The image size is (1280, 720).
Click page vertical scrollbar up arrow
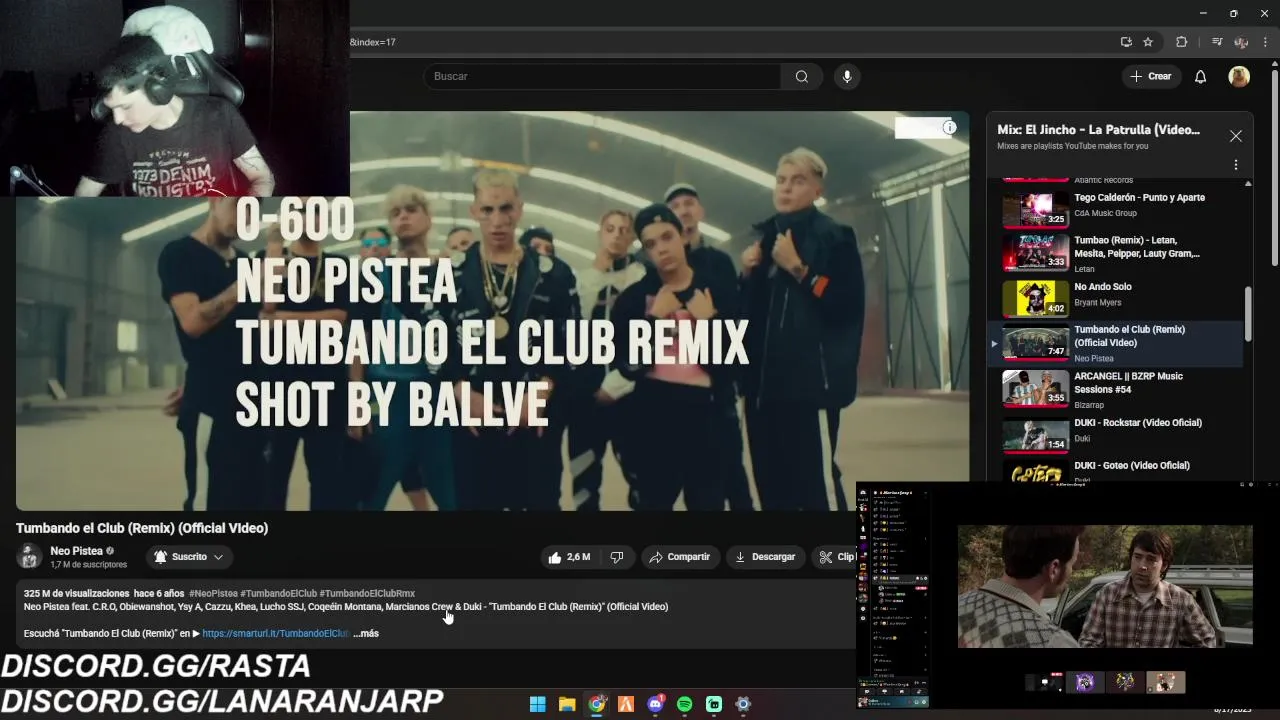coord(1274,66)
